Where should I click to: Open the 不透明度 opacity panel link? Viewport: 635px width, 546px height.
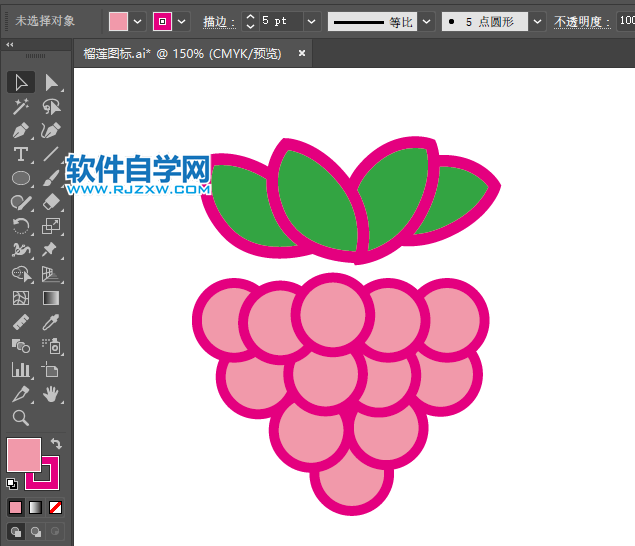pyautogui.click(x=579, y=21)
